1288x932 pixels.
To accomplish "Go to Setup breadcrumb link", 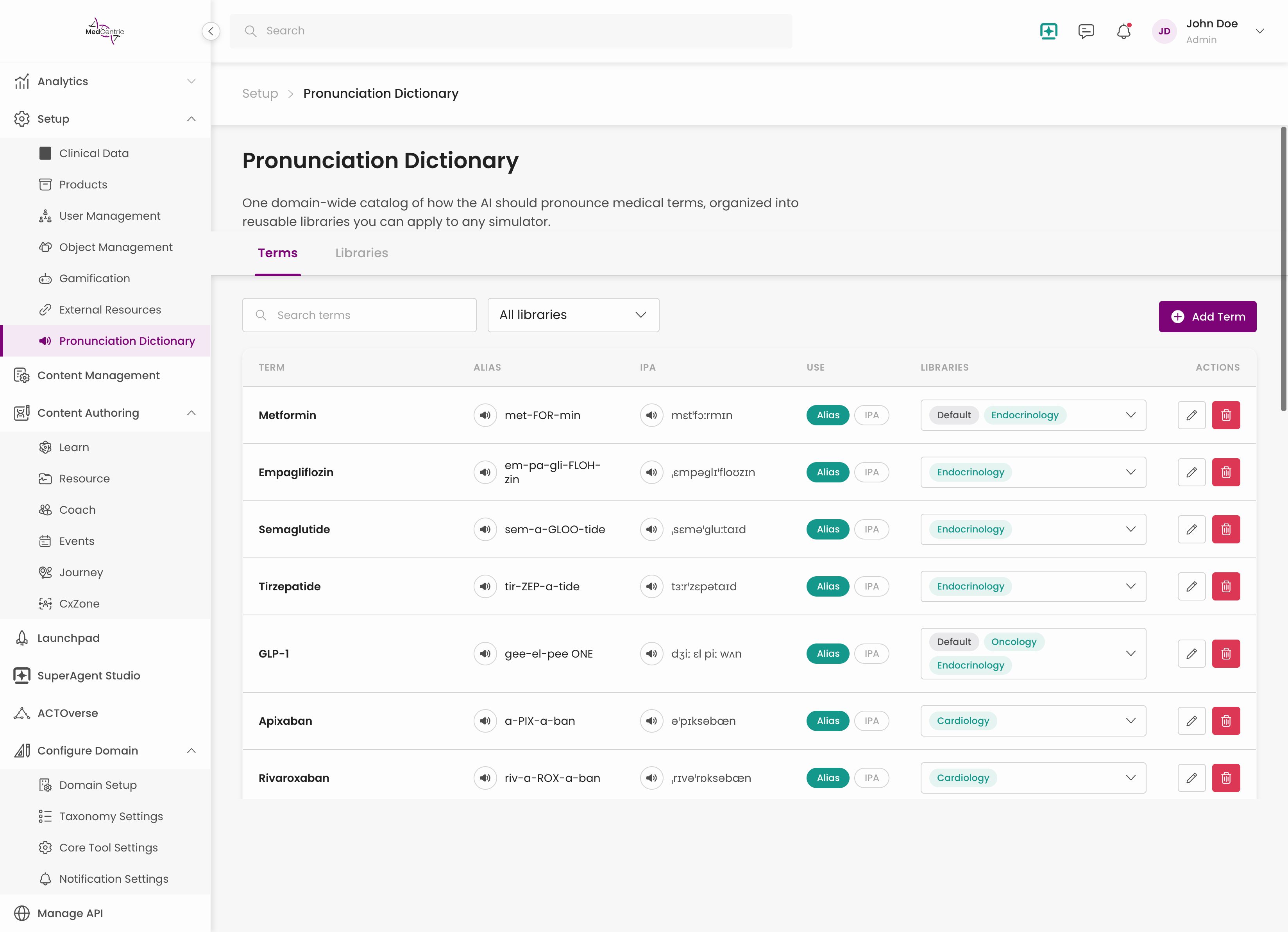I will pyautogui.click(x=260, y=94).
